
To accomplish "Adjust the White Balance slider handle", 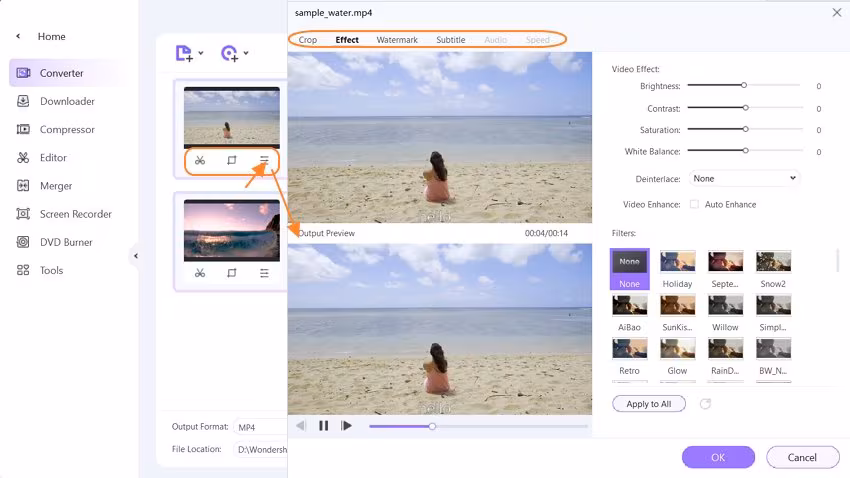I will [745, 151].
